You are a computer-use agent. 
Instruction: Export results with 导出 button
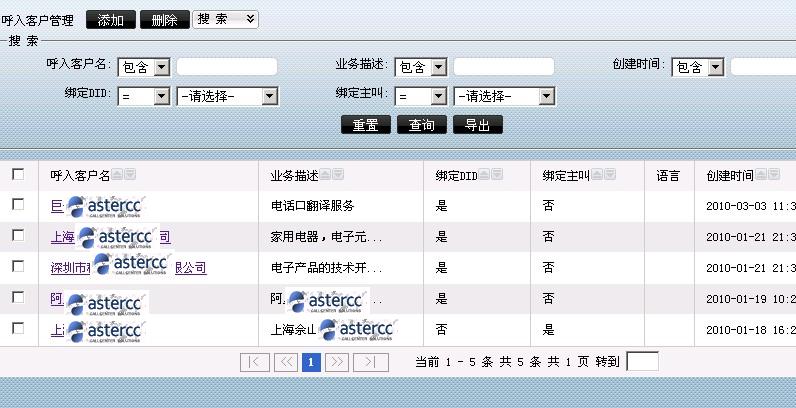tap(478, 125)
